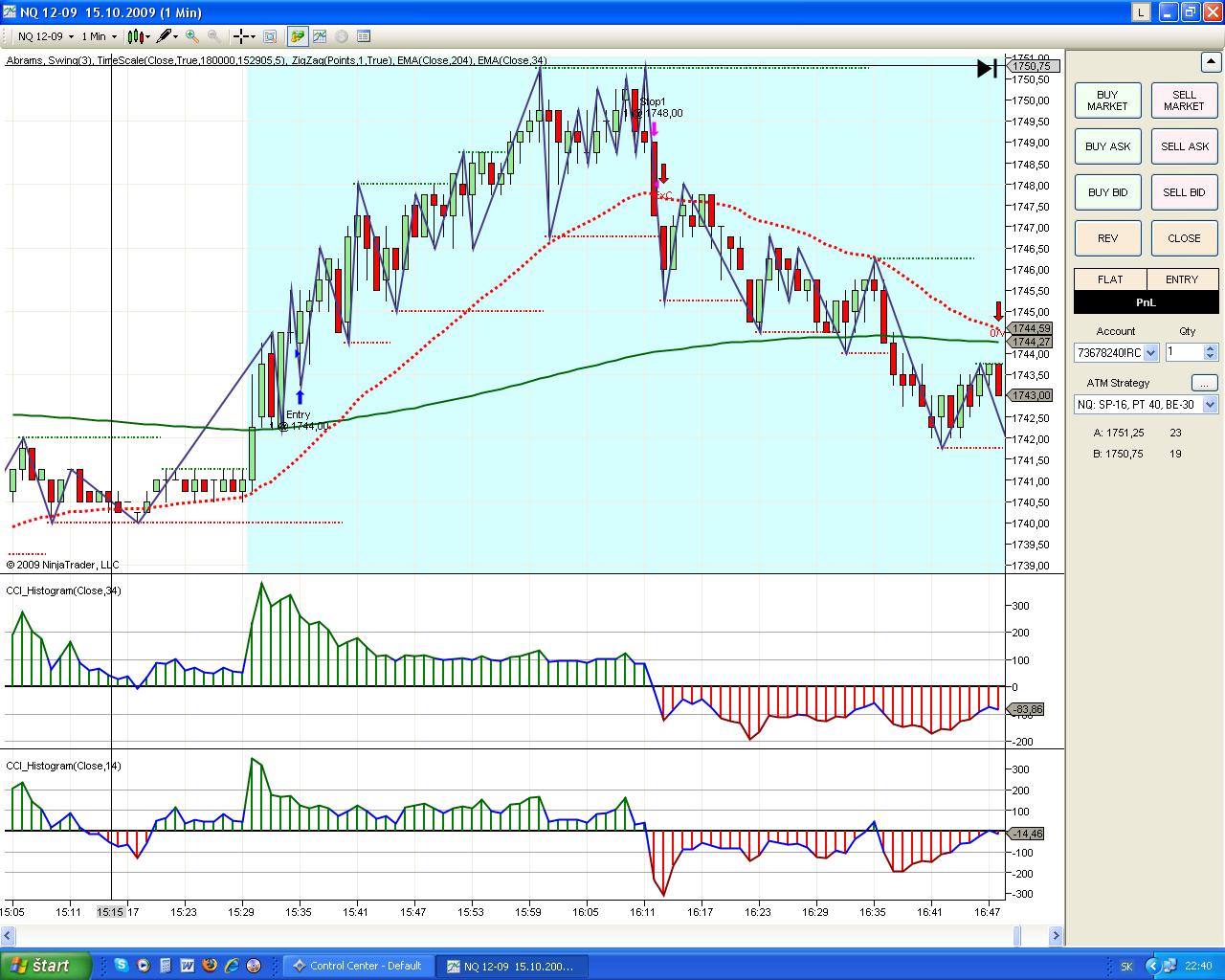Click the ENTRY price status cell

click(x=1182, y=279)
